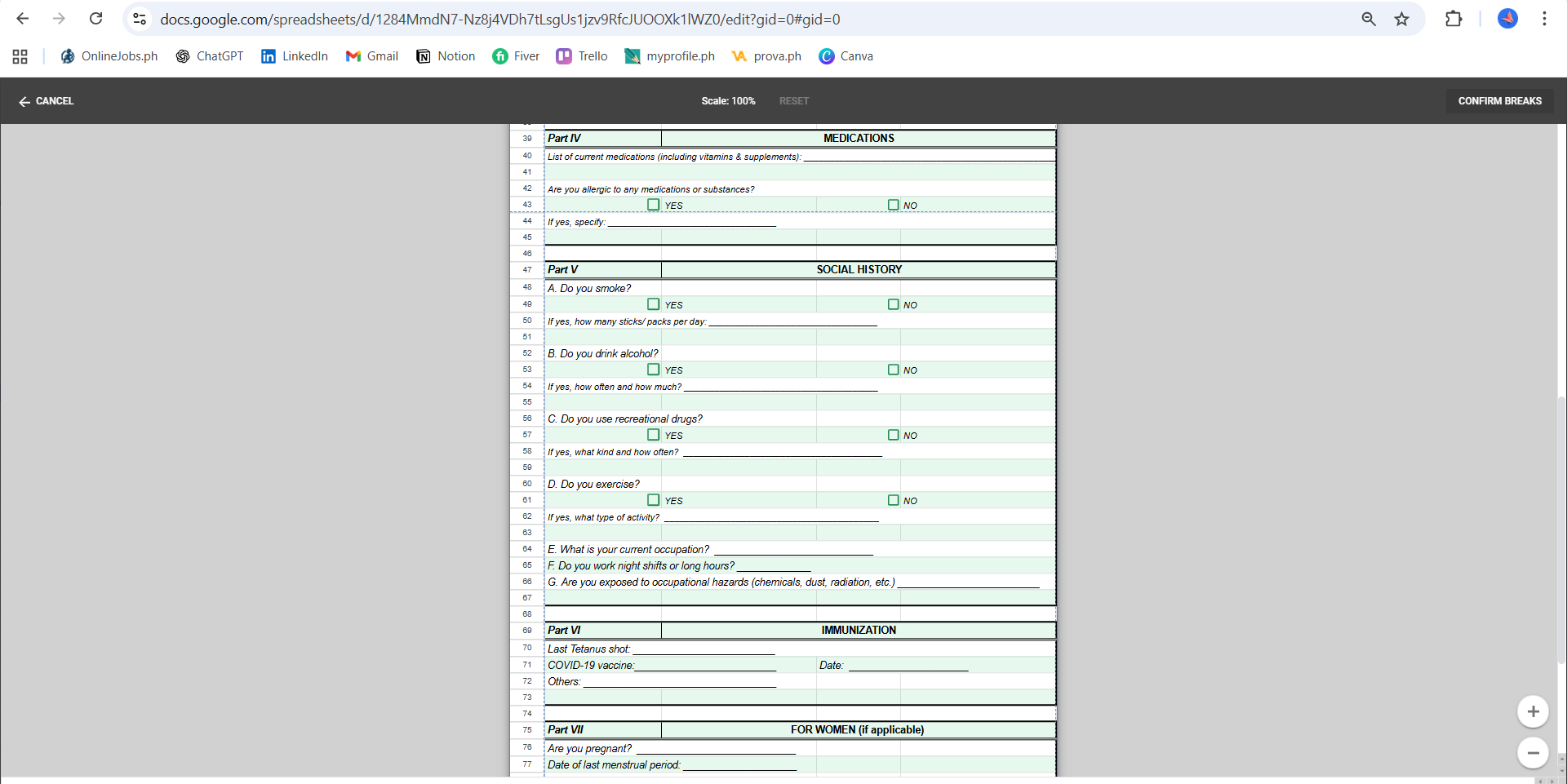Click the vertical scrollbar on the right

(x=1561, y=530)
